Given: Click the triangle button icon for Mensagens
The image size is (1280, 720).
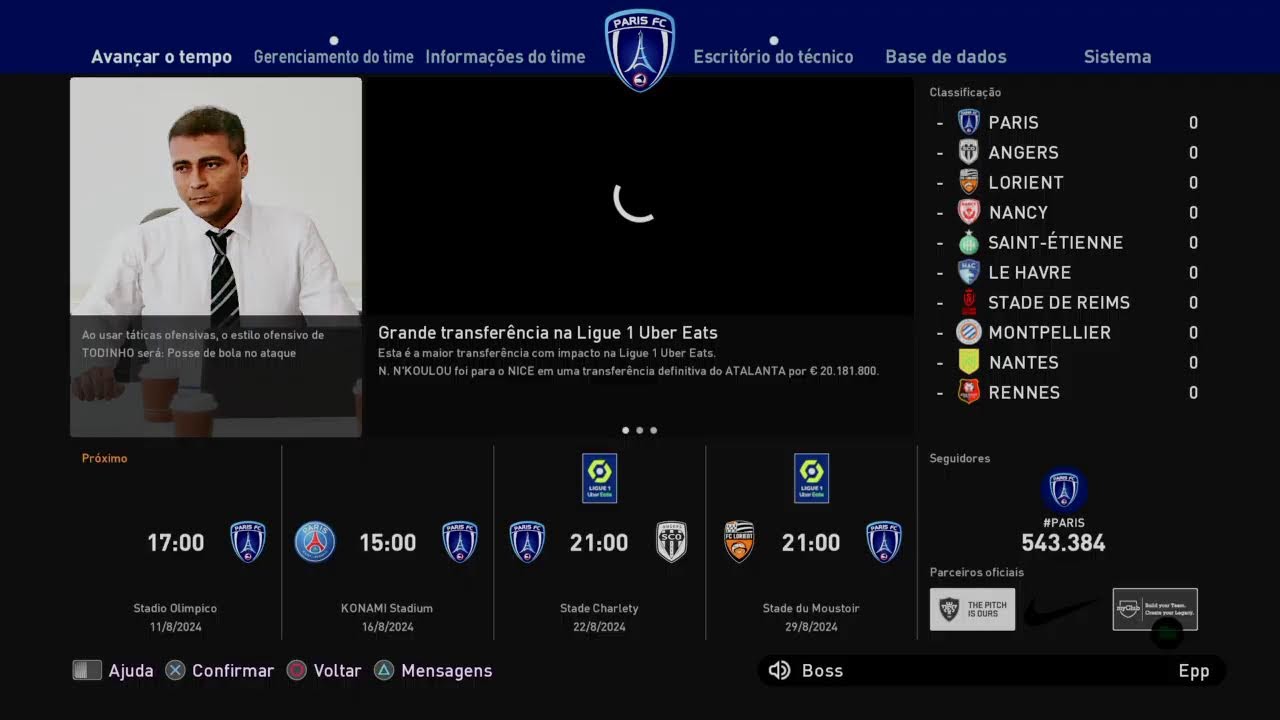Looking at the screenshot, I should (x=384, y=670).
